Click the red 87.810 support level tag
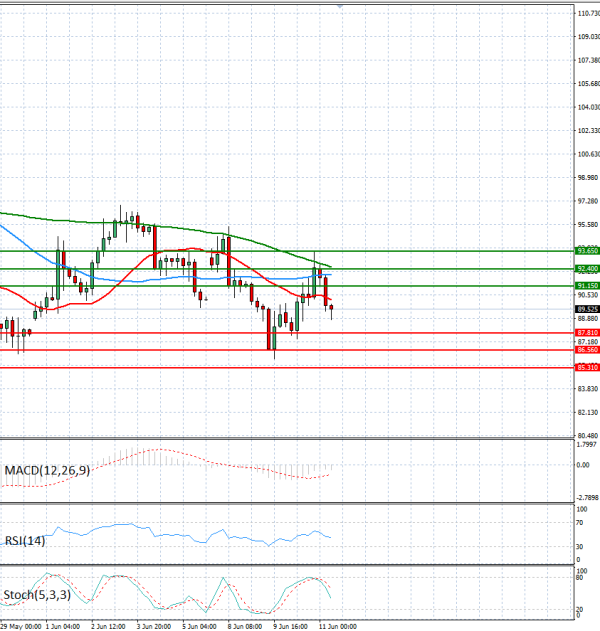The width and height of the screenshot is (600, 631). pyautogui.click(x=587, y=333)
